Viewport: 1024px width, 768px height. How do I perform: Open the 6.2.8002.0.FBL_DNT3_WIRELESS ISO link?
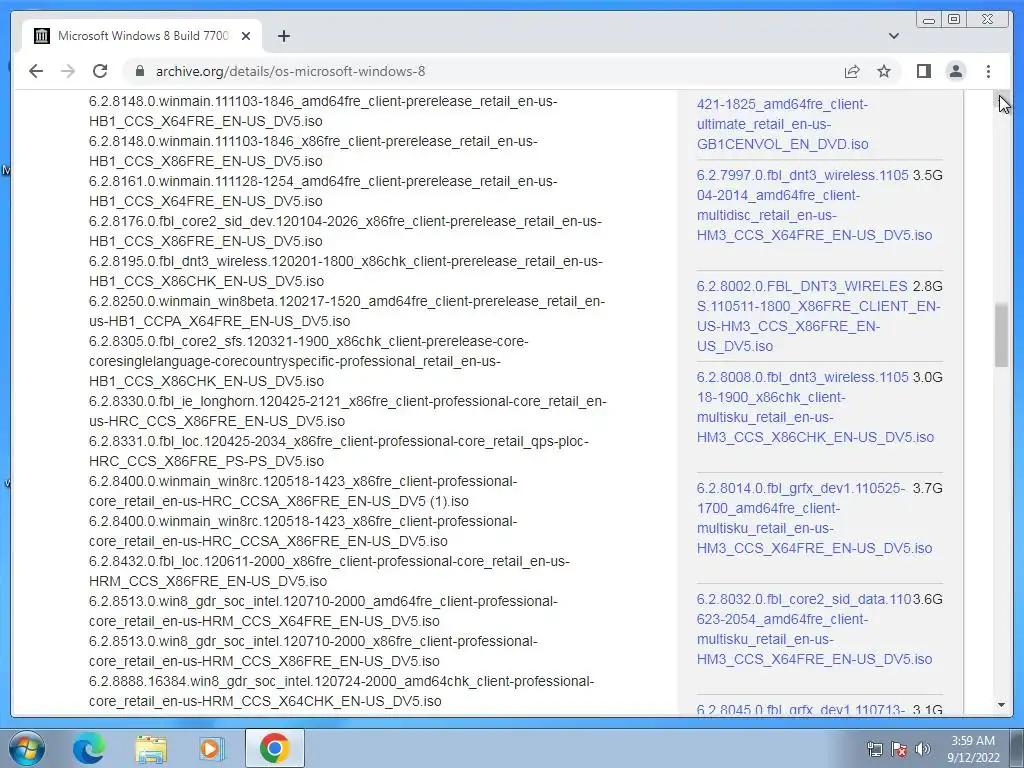click(x=818, y=316)
